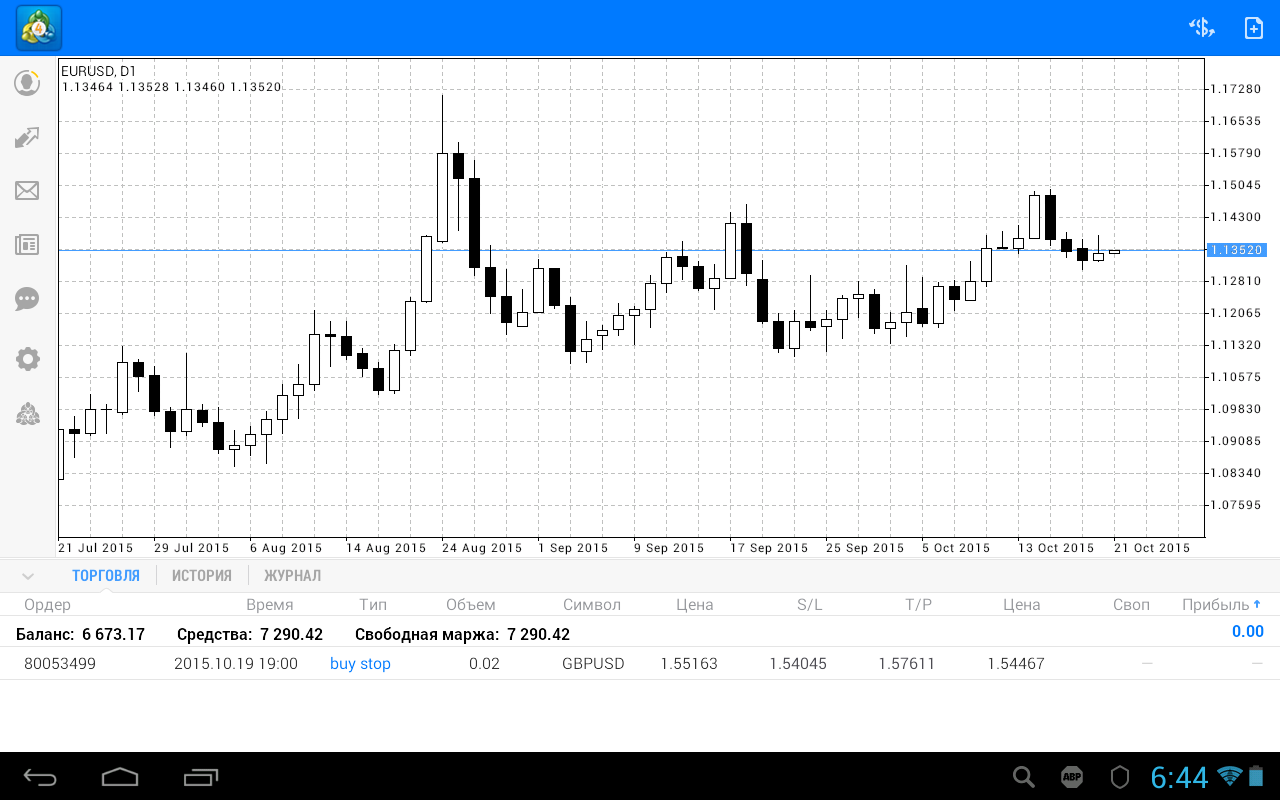Open the Chat speech bubble icon
The width and height of the screenshot is (1280, 800).
point(27,299)
